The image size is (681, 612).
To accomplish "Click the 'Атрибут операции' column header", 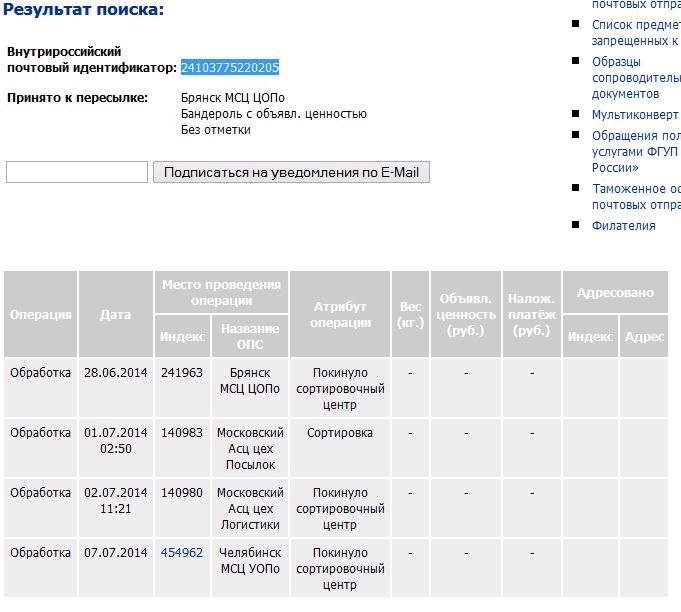I will [340, 314].
